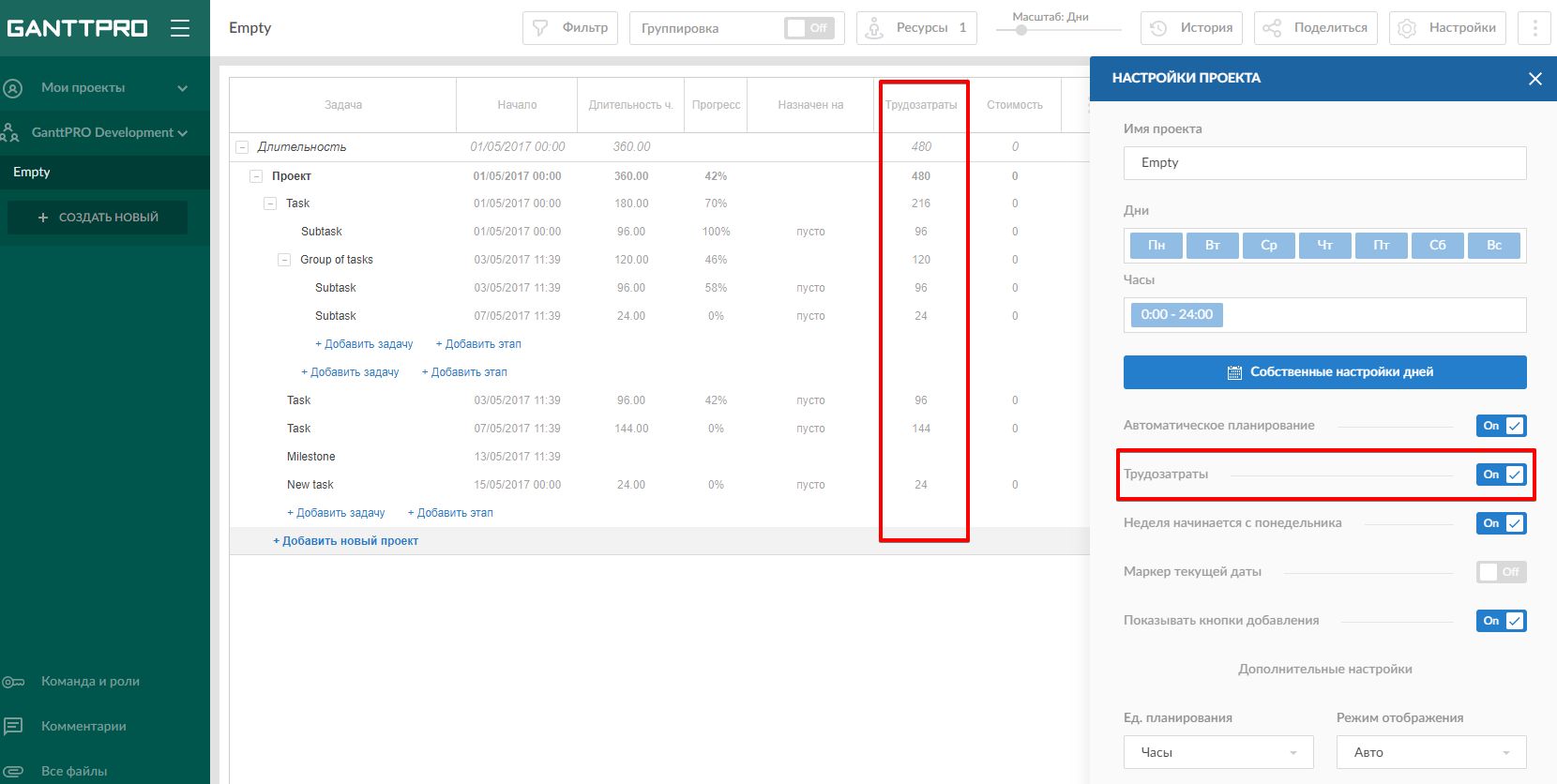Image resolution: width=1557 pixels, height=784 pixels.
Task: Click СОЗДАТЬ НОВЫЙ button
Action: pyautogui.click(x=98, y=218)
